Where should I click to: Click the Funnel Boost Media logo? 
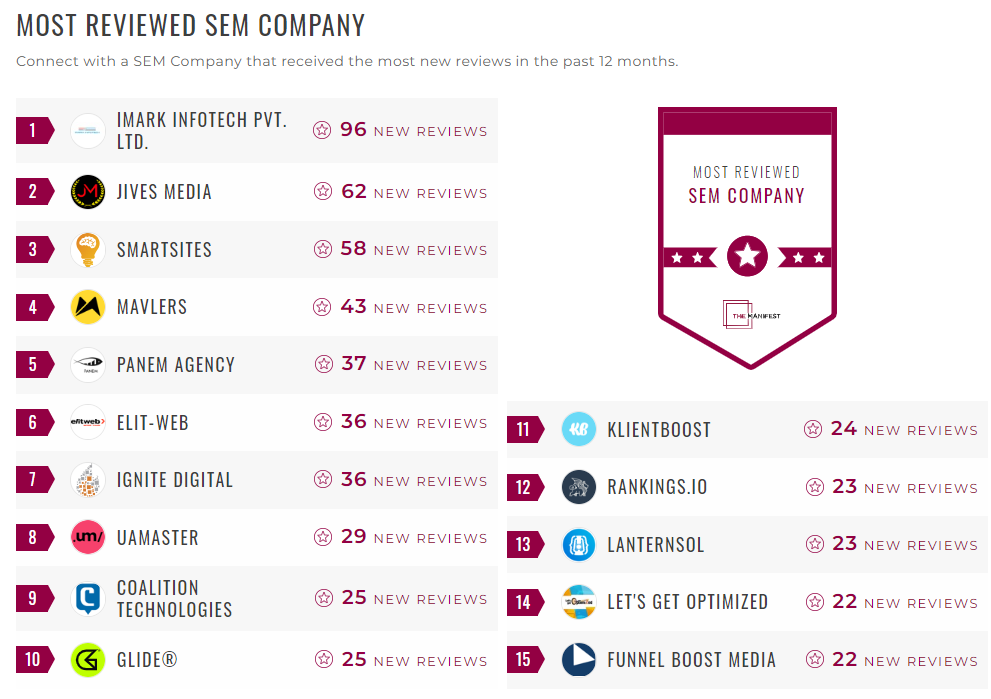579,660
